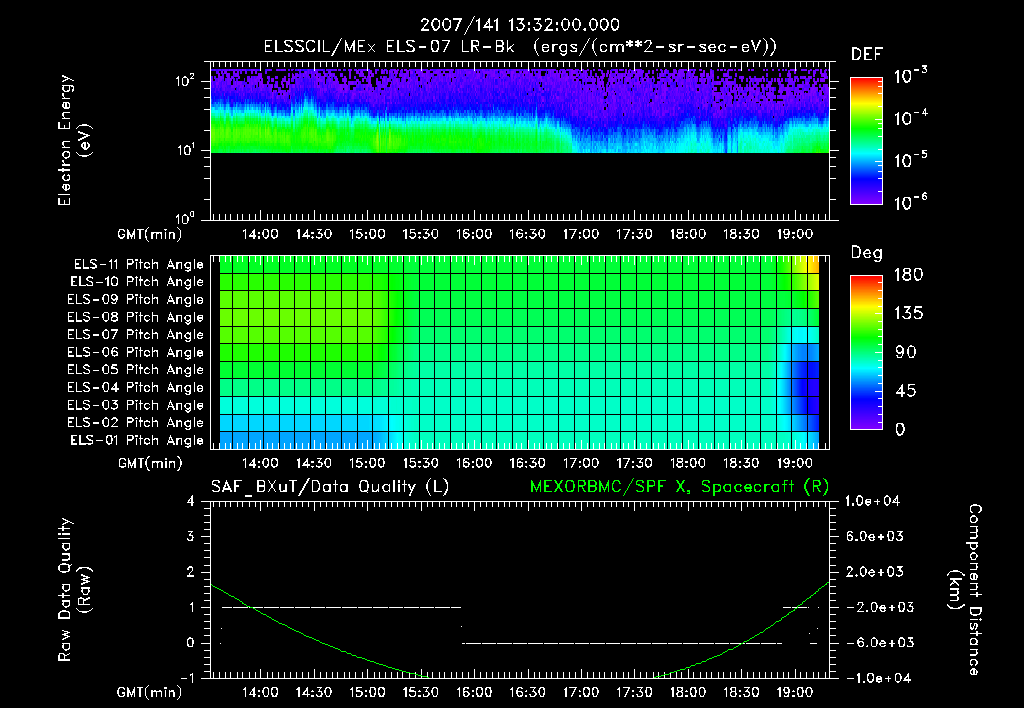Click the SAF_BXuT/Data Quality (L) title
This screenshot has width=1024, height=708.
[330, 487]
